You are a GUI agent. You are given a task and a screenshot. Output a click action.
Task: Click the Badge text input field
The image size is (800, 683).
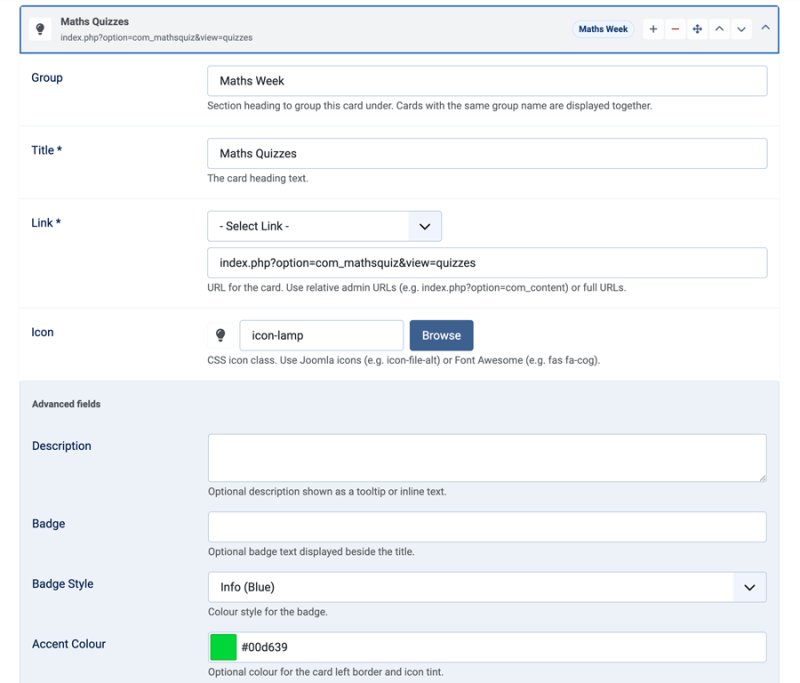pyautogui.click(x=487, y=527)
